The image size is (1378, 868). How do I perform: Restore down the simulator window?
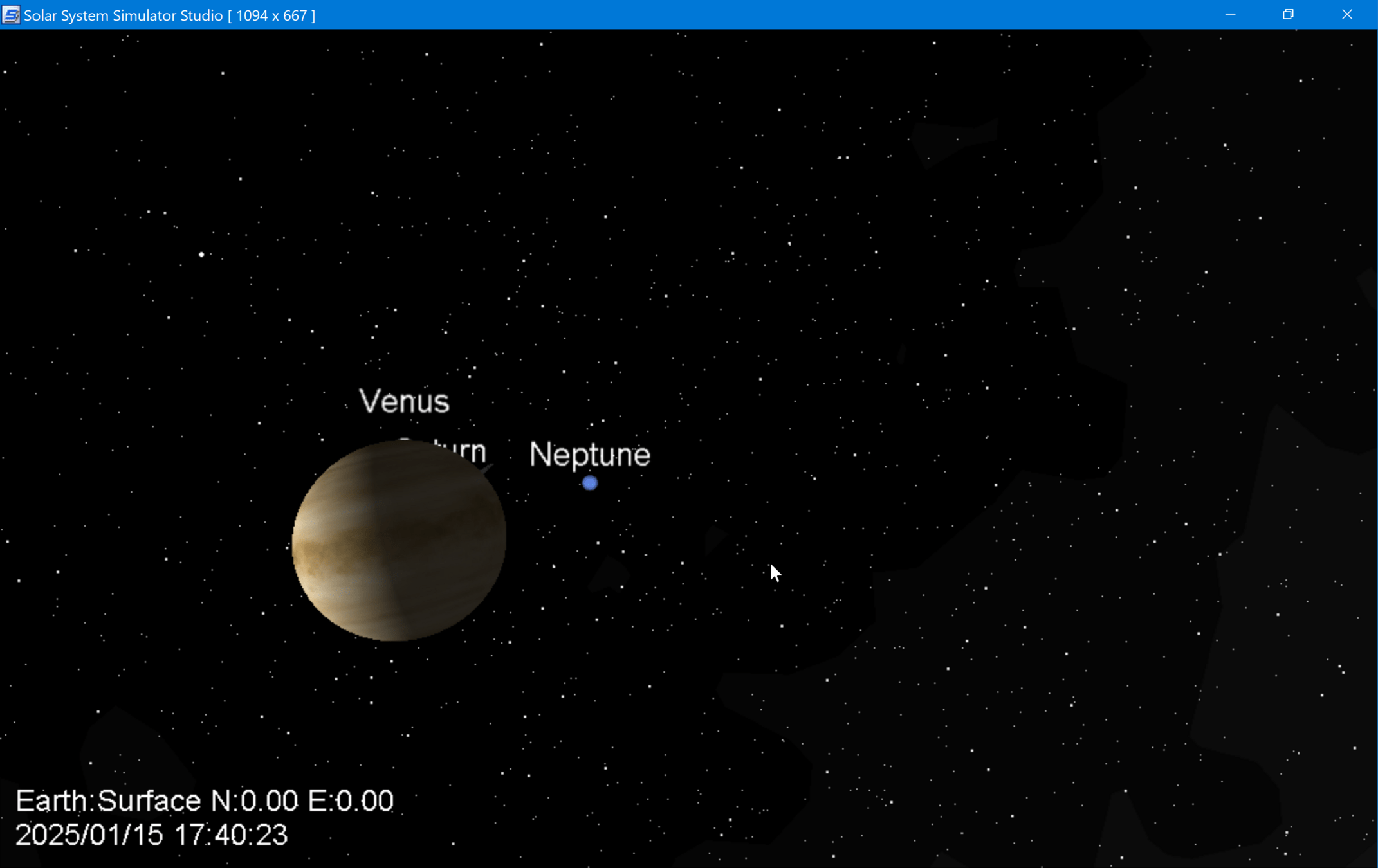point(1288,14)
